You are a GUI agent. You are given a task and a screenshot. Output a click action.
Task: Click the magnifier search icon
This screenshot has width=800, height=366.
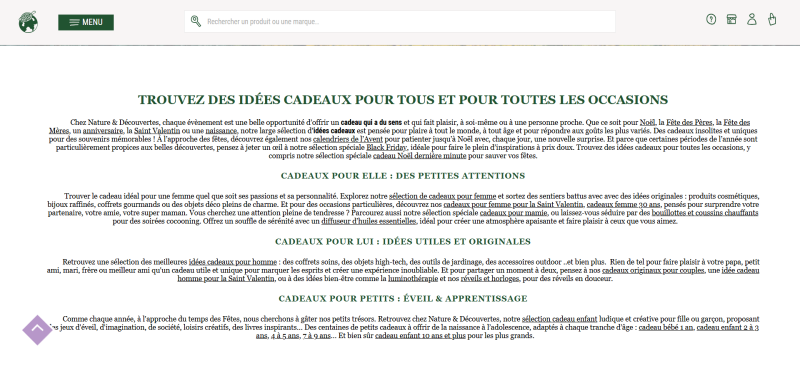point(196,21)
